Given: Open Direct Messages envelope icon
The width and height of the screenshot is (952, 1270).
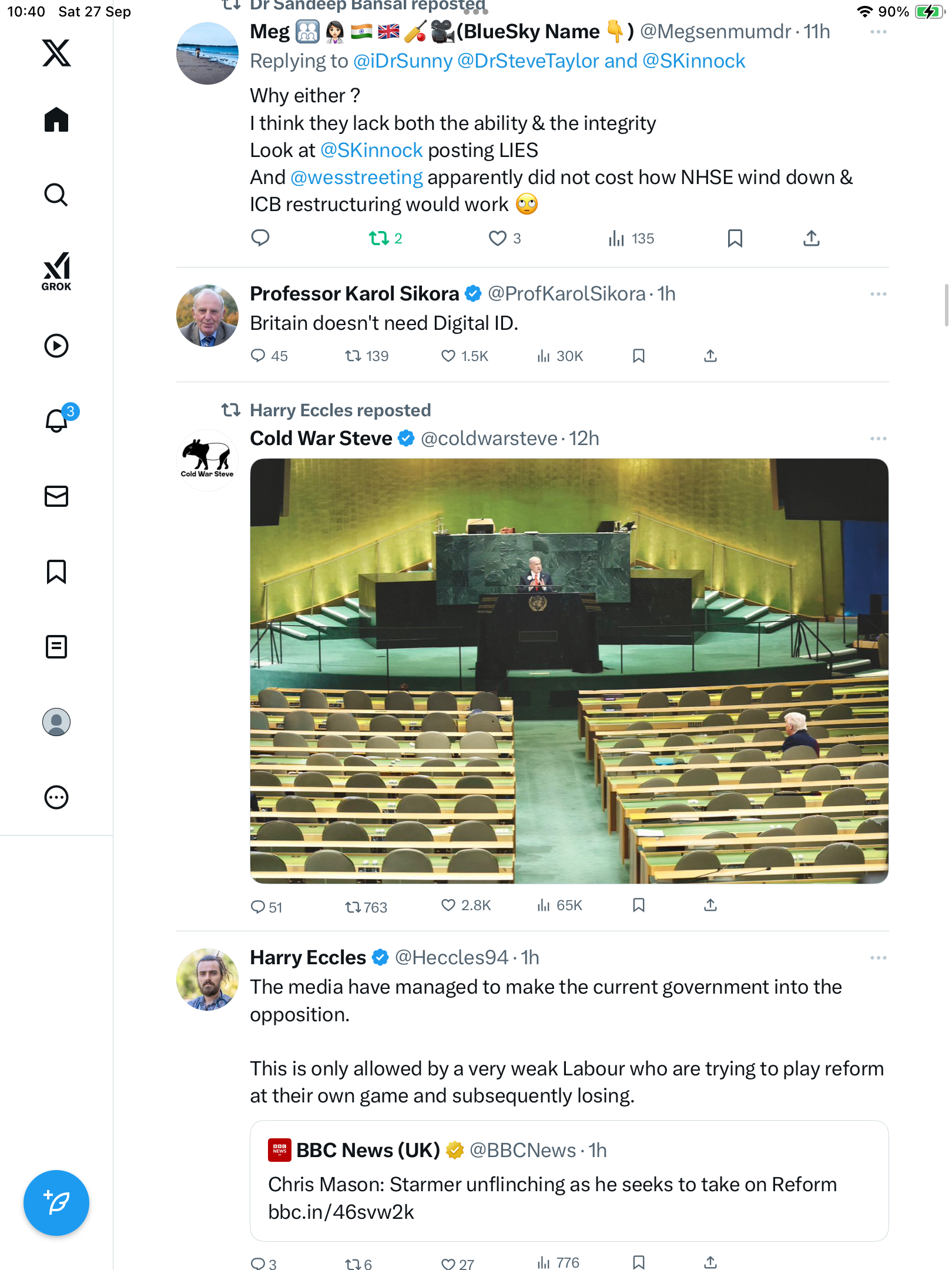Looking at the screenshot, I should (x=56, y=496).
